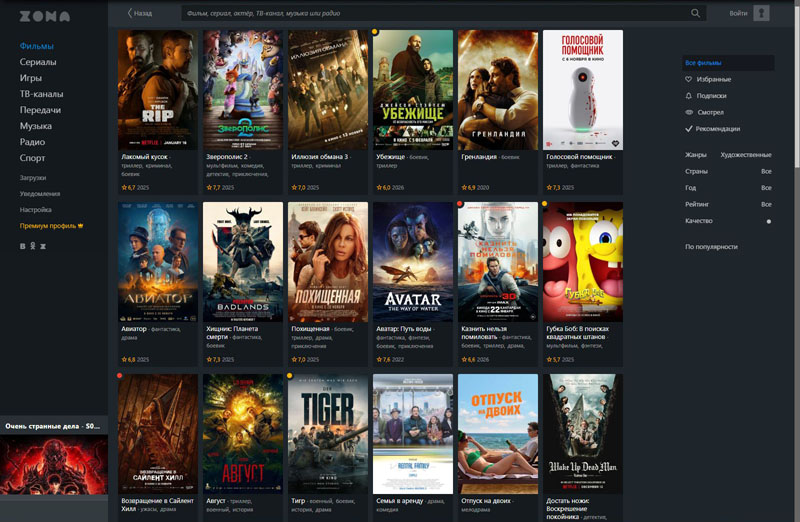Go to the ТВ-каналы section
800x522 pixels.
[41, 94]
